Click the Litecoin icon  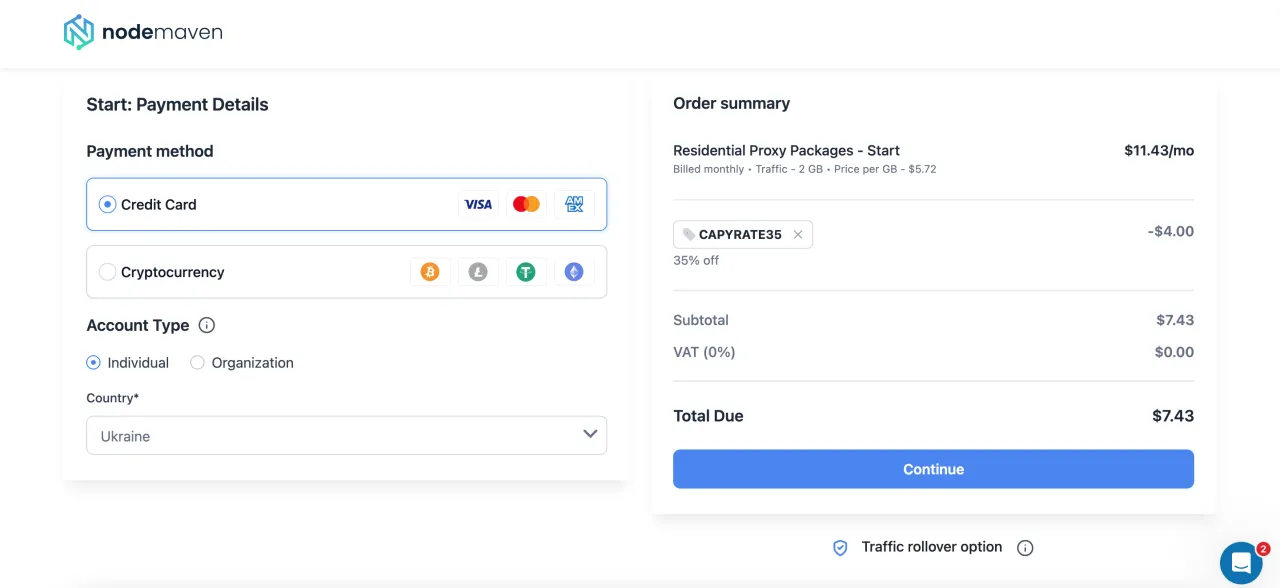tap(478, 272)
